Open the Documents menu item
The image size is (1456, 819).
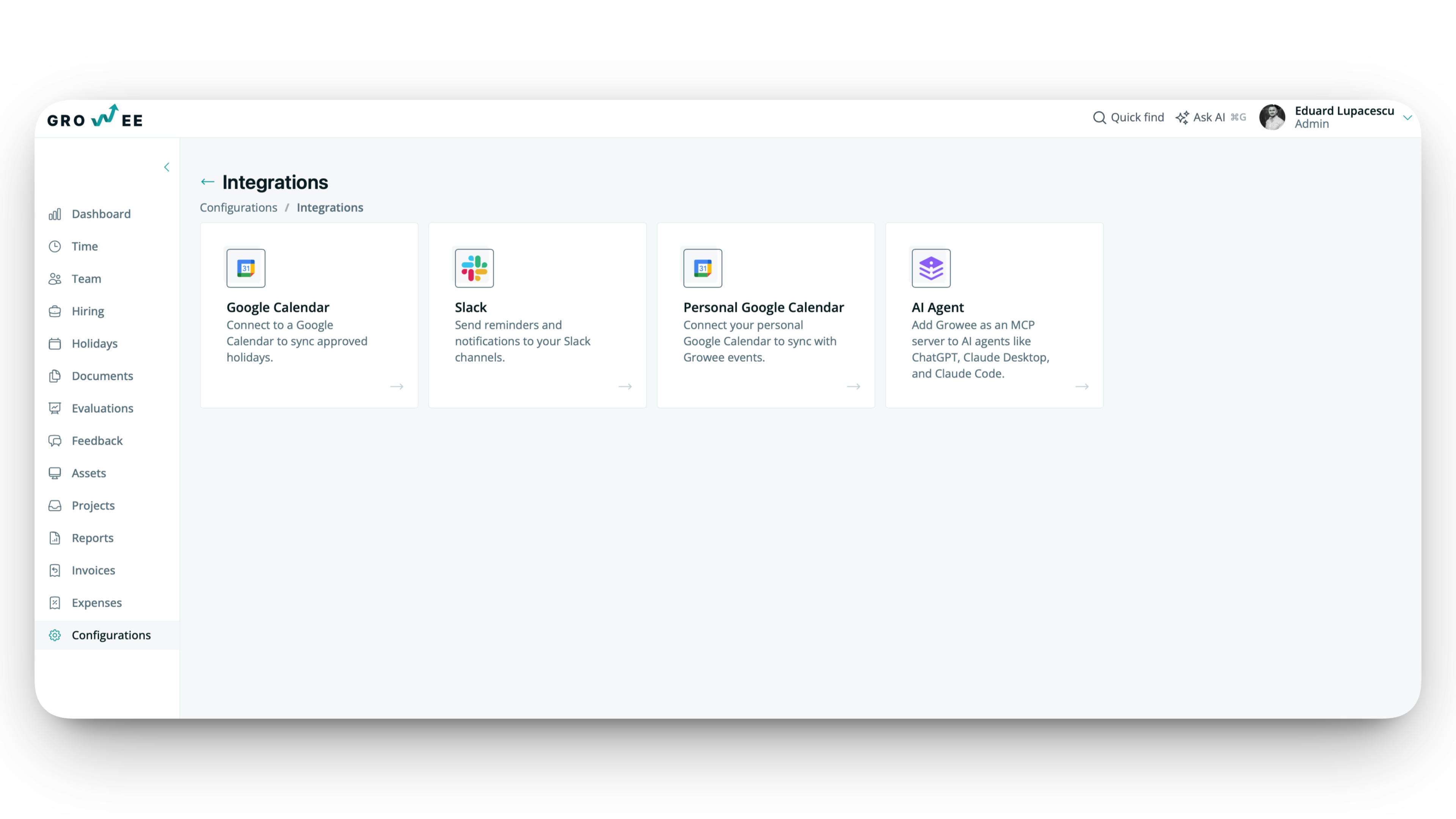click(107, 376)
